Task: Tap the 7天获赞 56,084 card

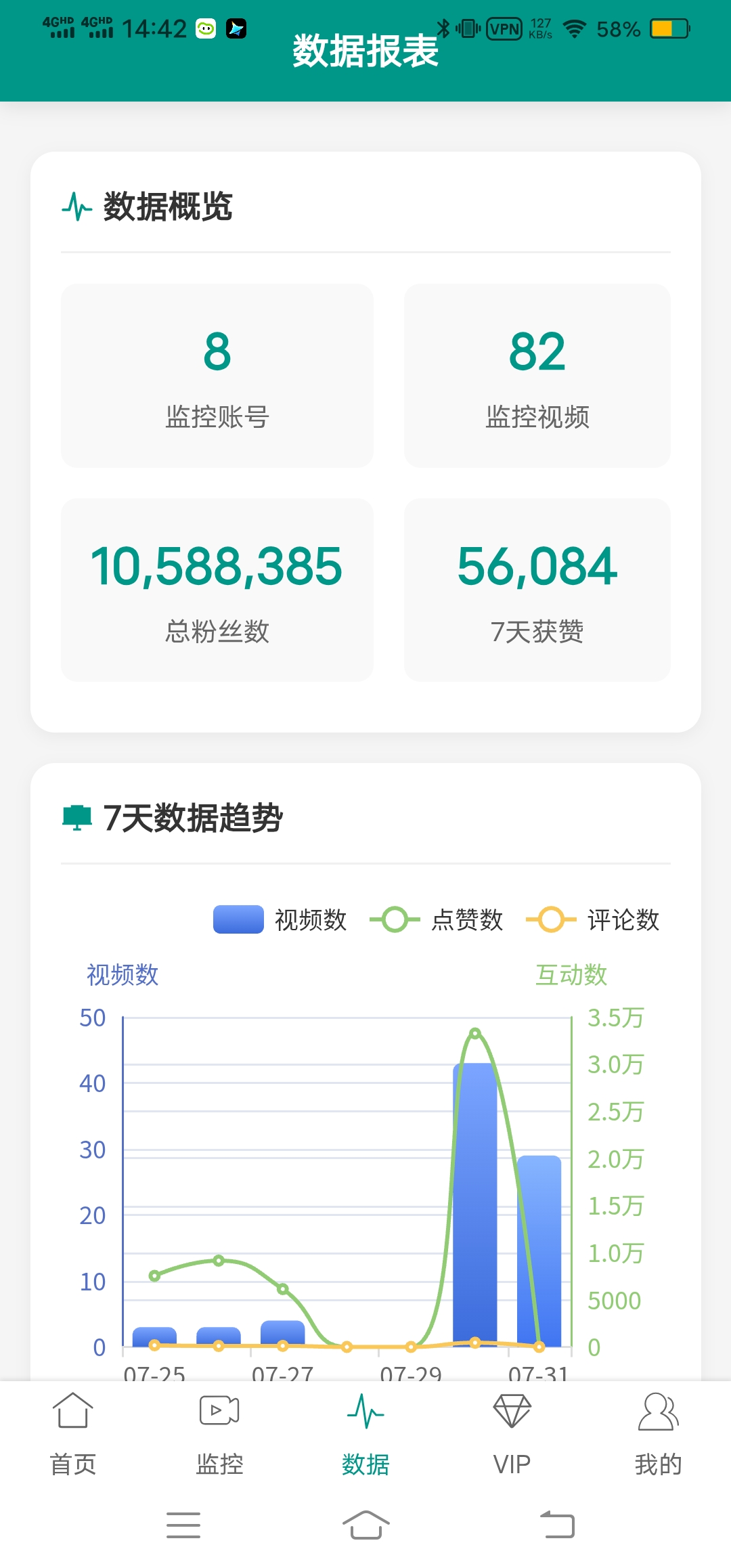Action: 537,590
